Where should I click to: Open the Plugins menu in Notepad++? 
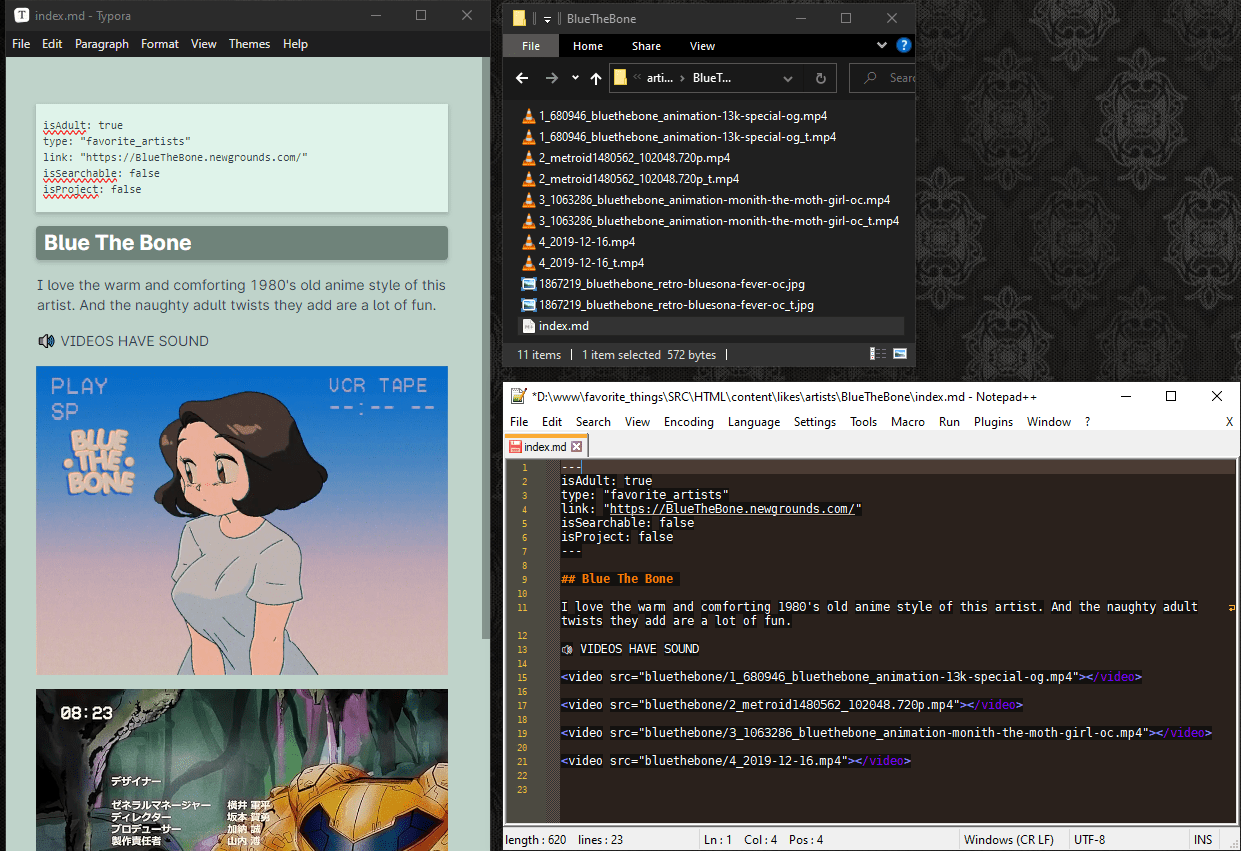point(993,422)
